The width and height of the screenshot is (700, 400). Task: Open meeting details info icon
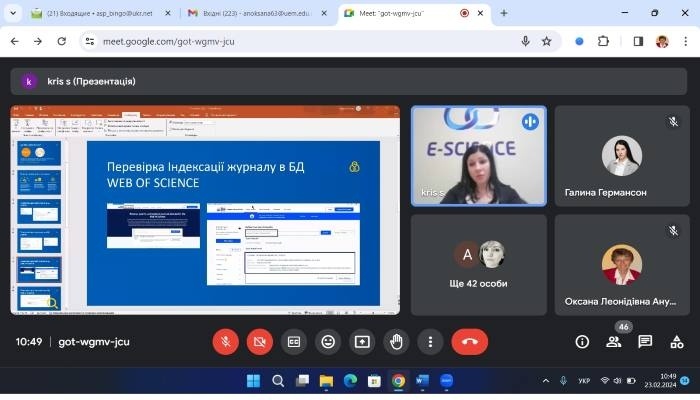(582, 341)
